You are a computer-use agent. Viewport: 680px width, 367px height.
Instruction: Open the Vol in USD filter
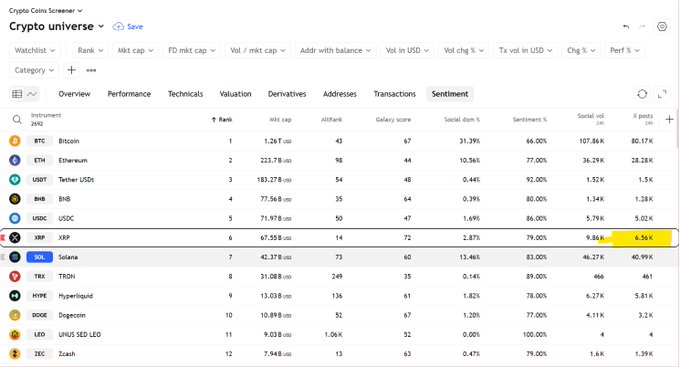tap(407, 50)
